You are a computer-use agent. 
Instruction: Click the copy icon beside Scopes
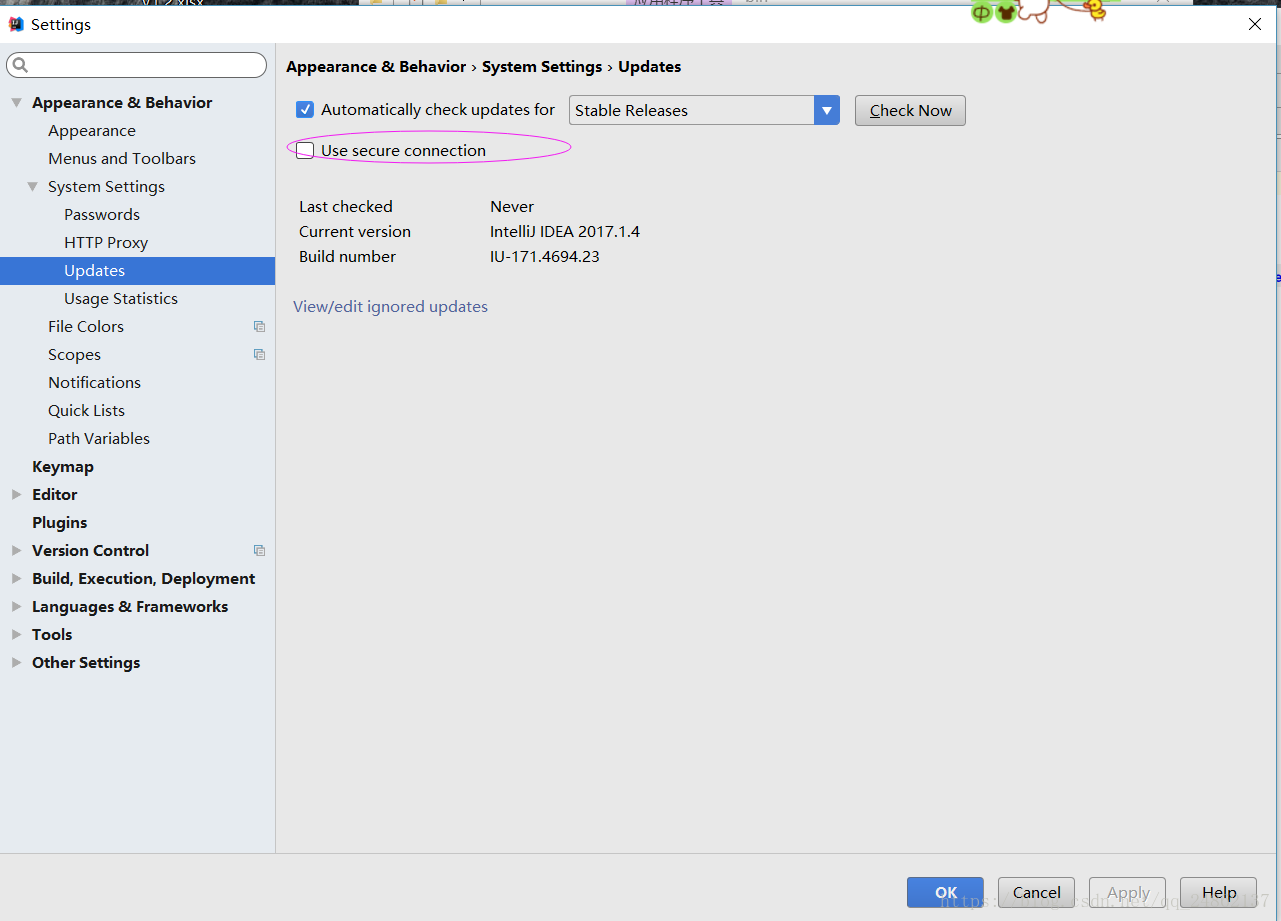(x=259, y=355)
